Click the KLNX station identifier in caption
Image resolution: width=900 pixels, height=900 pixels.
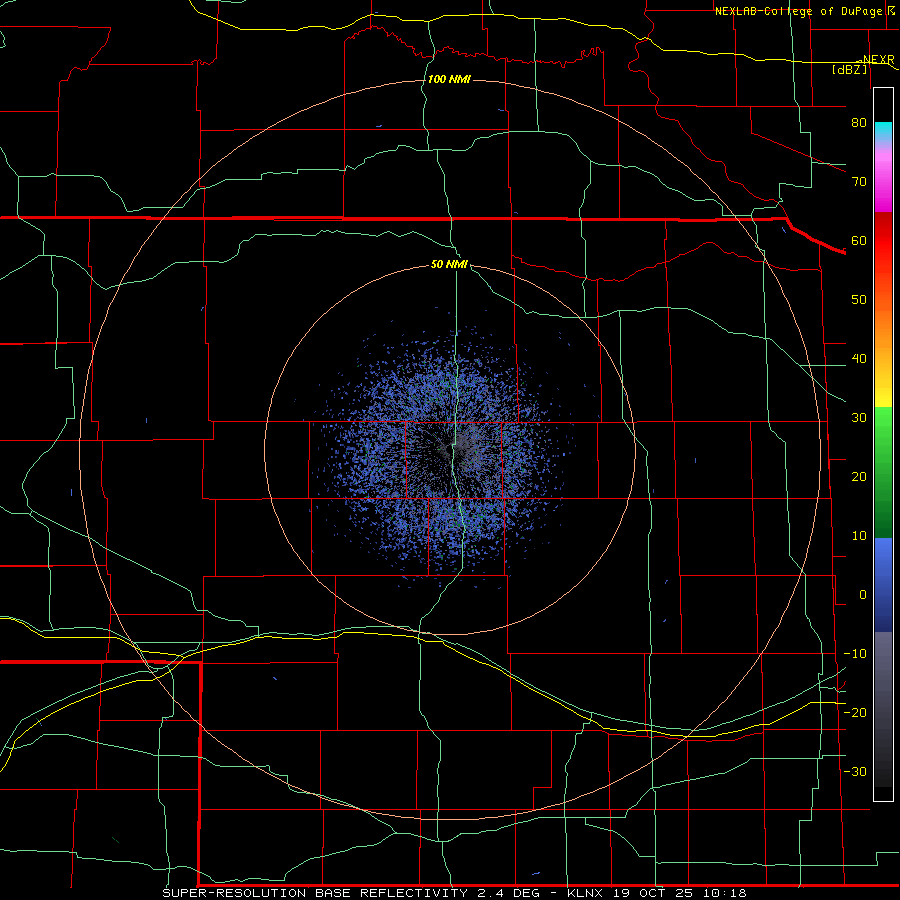coord(585,893)
